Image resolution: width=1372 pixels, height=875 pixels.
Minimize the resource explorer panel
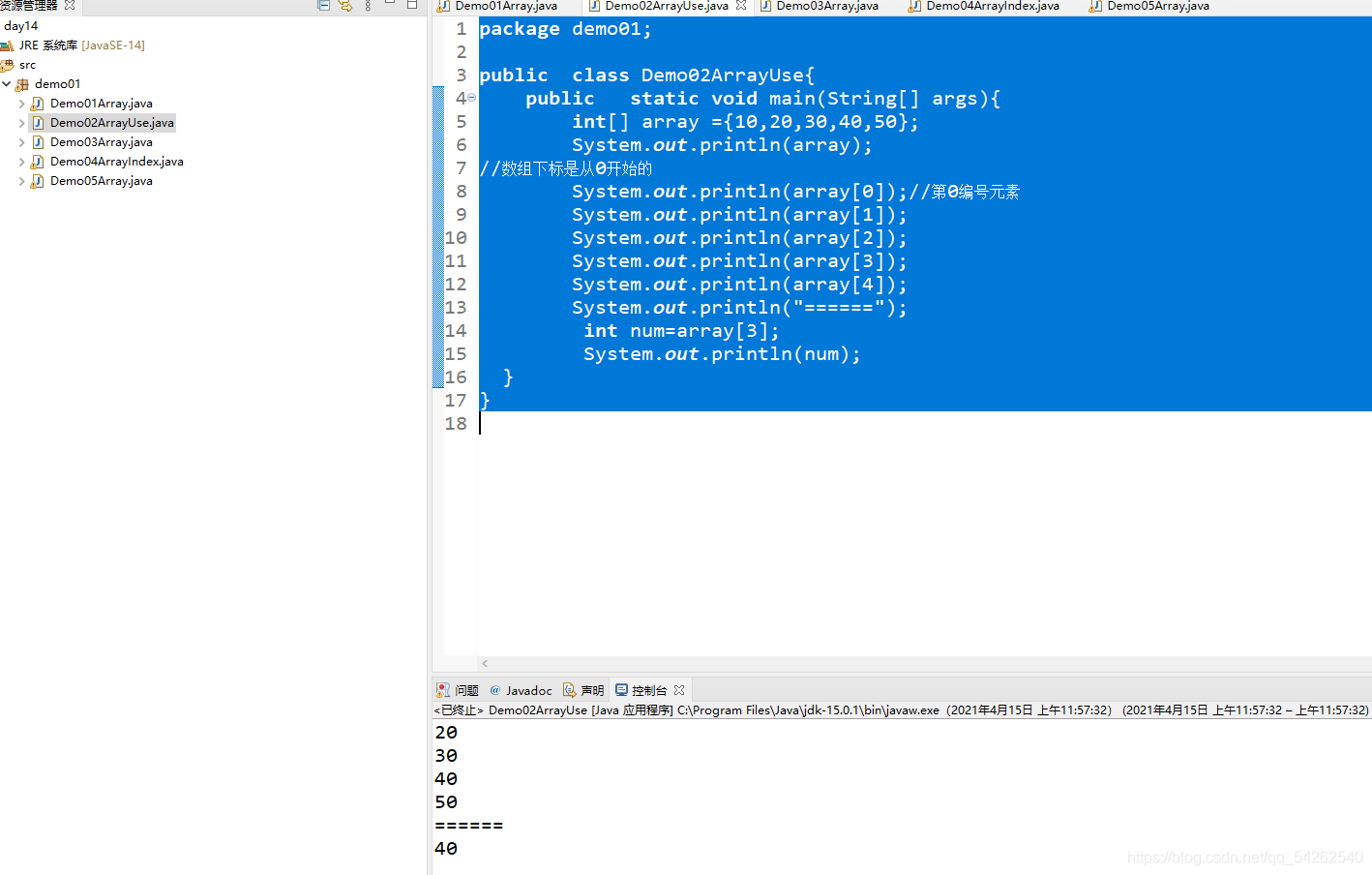click(390, 4)
